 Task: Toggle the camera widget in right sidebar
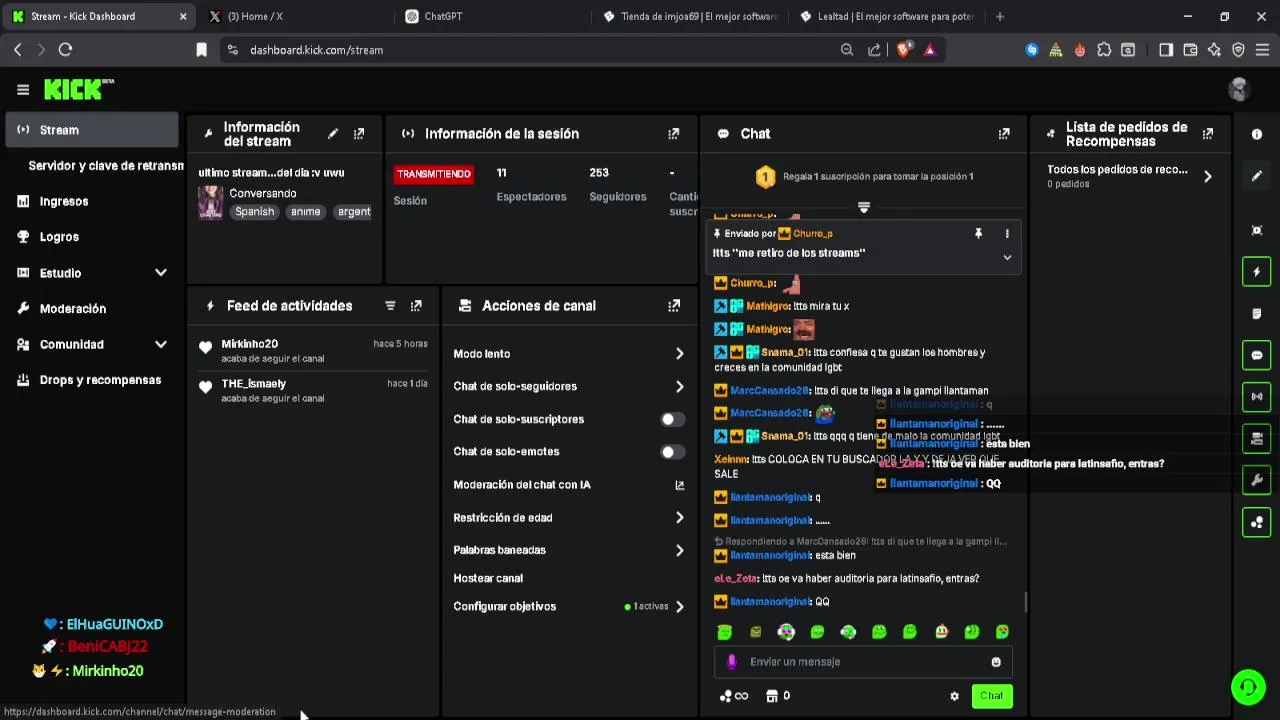tap(1257, 439)
